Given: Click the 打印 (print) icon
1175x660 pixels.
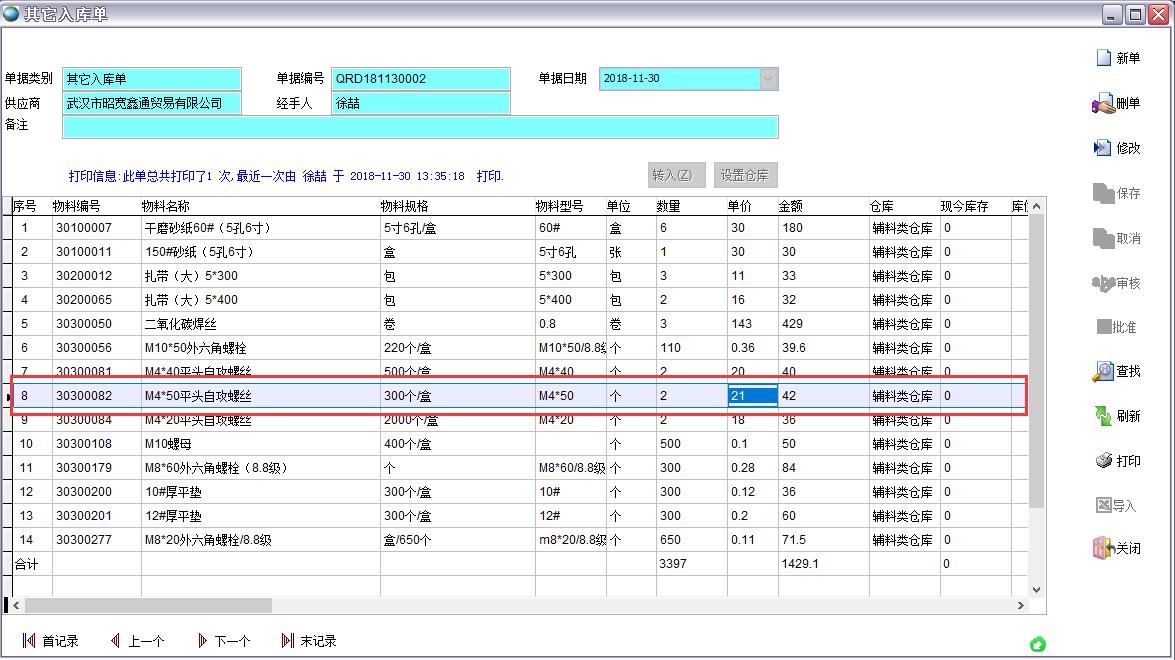Looking at the screenshot, I should (1103, 461).
